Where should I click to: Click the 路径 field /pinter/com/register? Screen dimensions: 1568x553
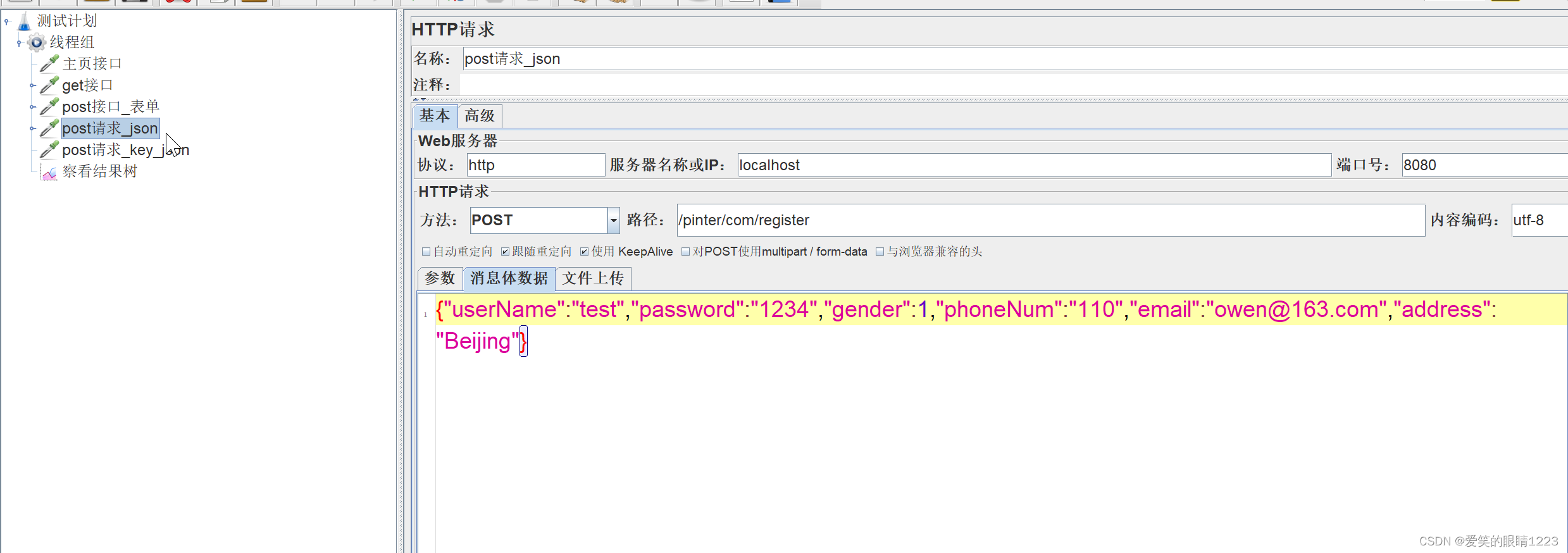coord(1051,220)
